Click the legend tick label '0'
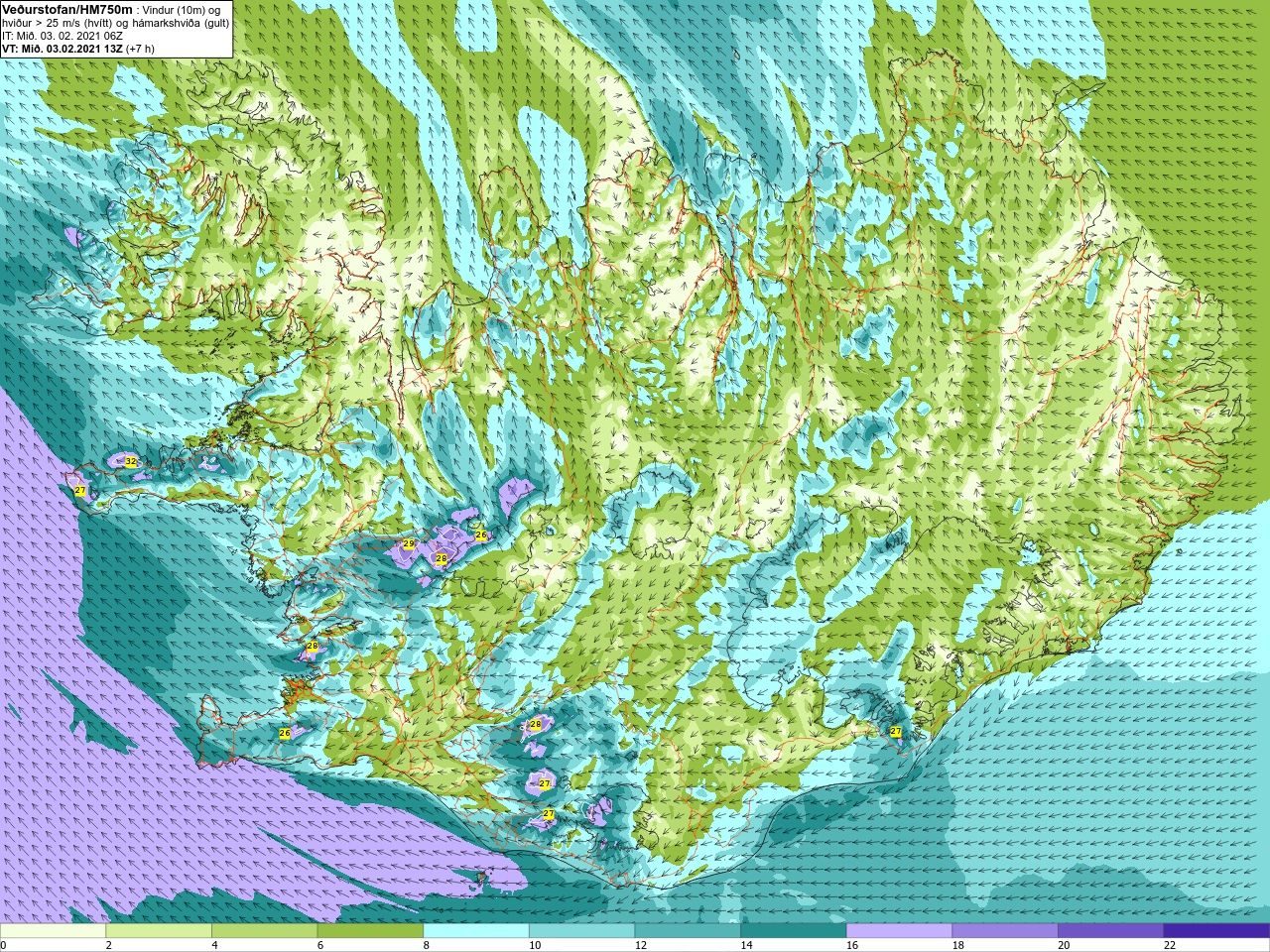This screenshot has height=952, width=1270. pyautogui.click(x=4, y=946)
